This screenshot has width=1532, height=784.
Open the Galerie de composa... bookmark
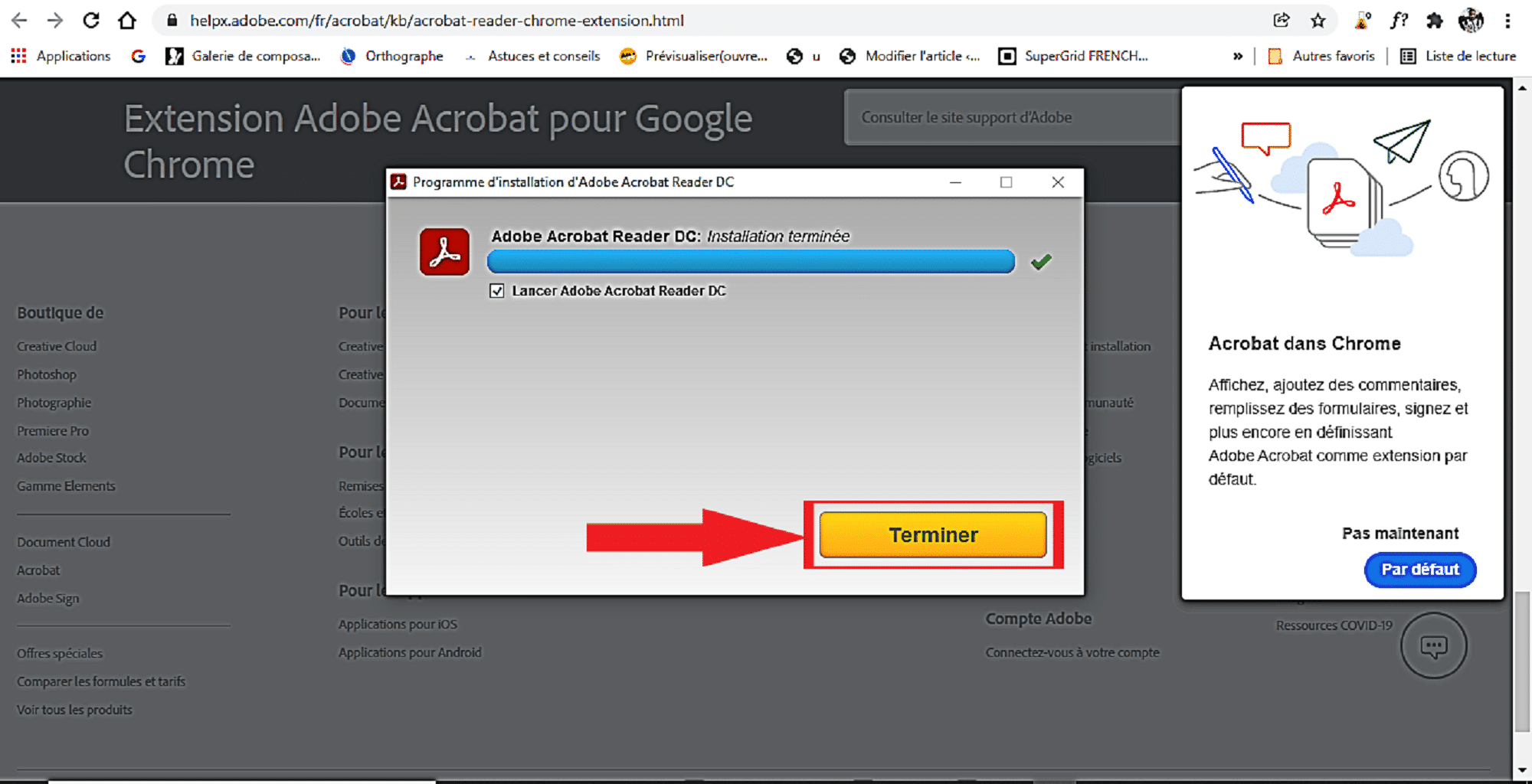coord(243,56)
